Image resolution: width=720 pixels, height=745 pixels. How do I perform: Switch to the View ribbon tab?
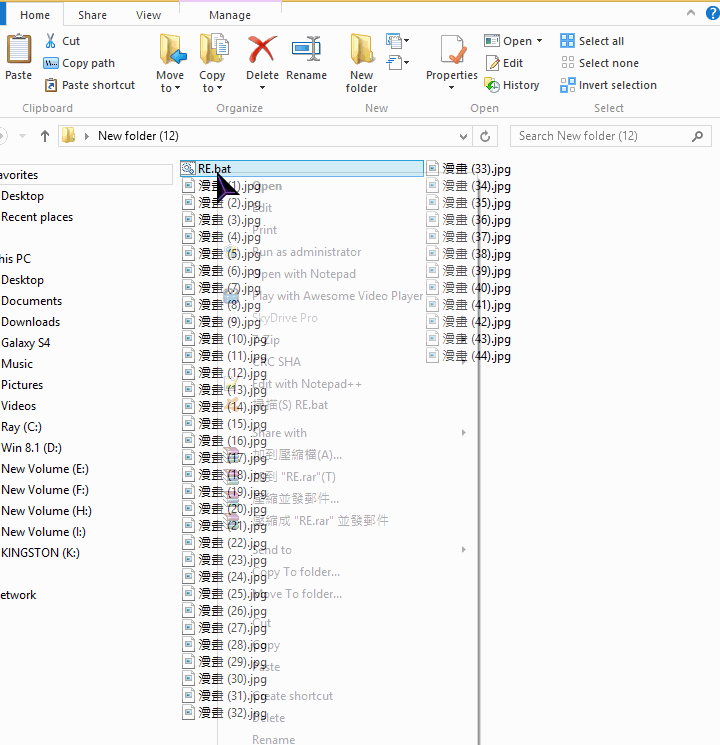click(148, 15)
